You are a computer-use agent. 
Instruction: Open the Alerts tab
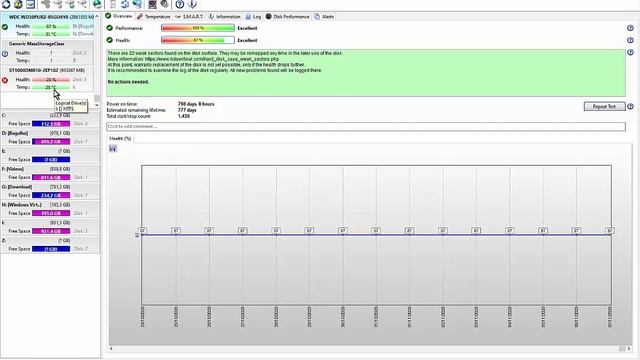(324, 16)
